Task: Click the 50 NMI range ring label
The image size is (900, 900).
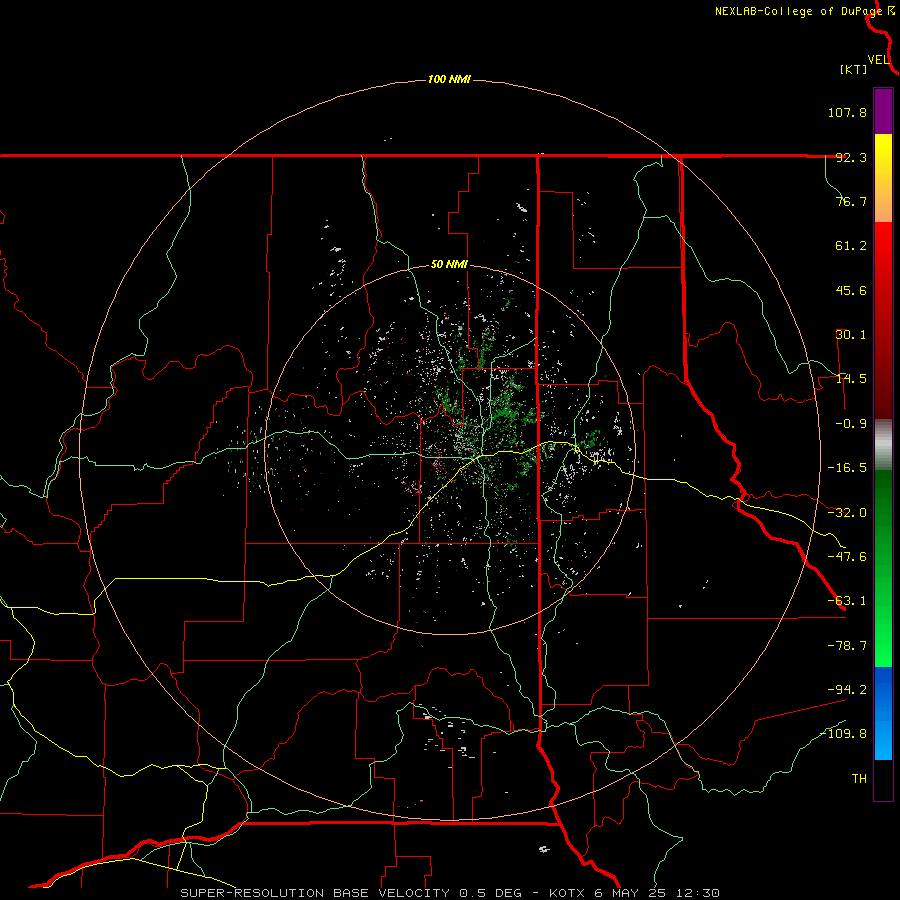Action: coord(449,265)
